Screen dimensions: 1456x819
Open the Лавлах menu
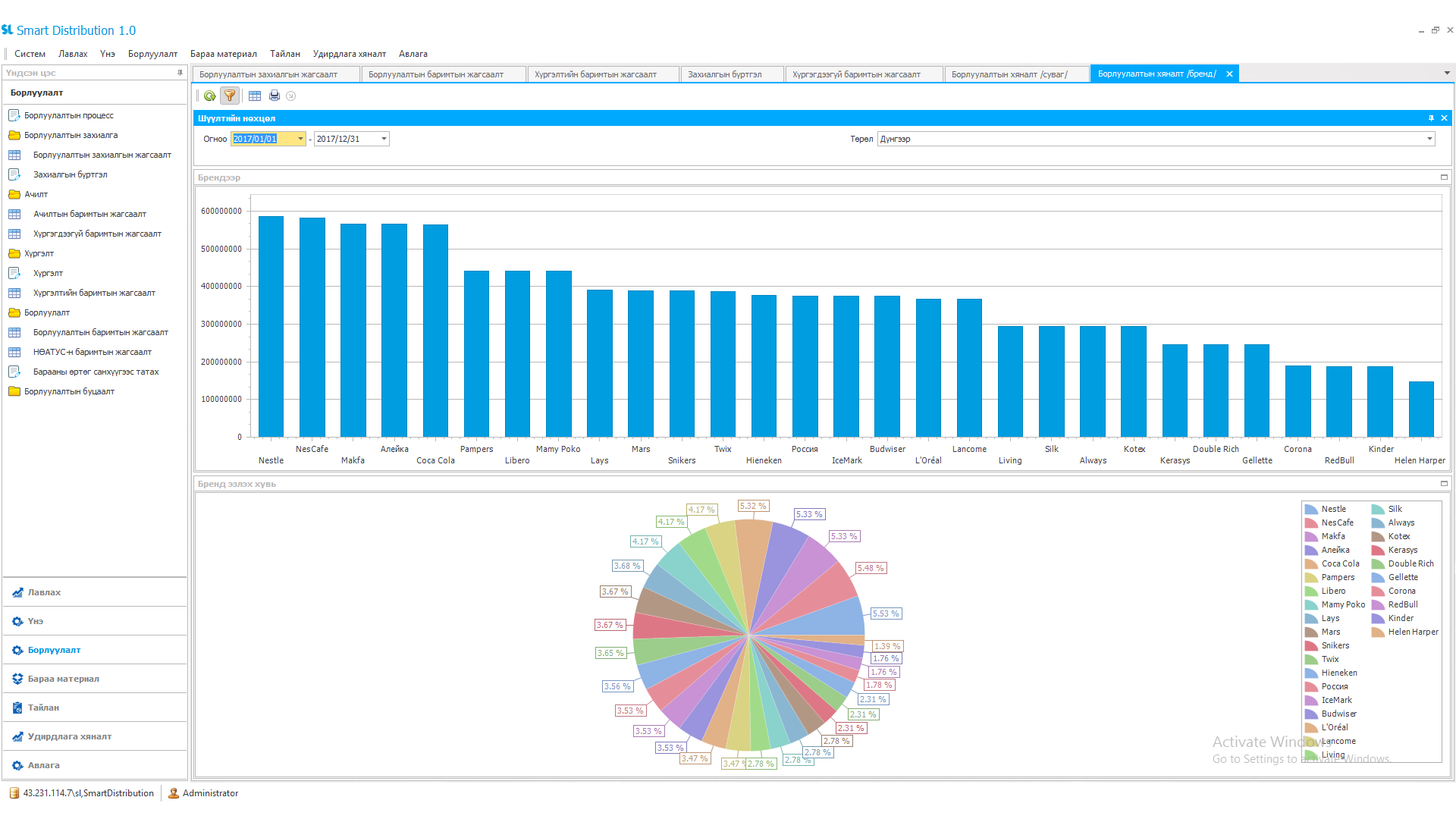point(73,54)
